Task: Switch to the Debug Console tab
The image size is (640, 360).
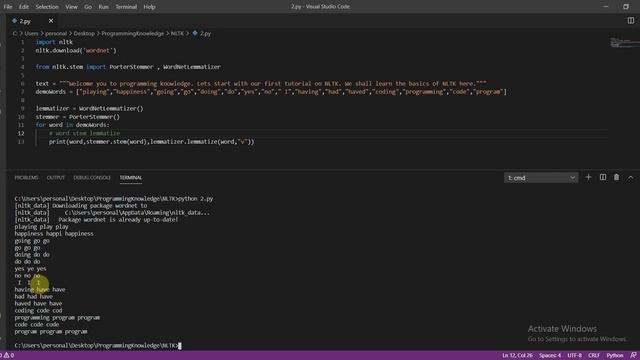Action: (92, 178)
